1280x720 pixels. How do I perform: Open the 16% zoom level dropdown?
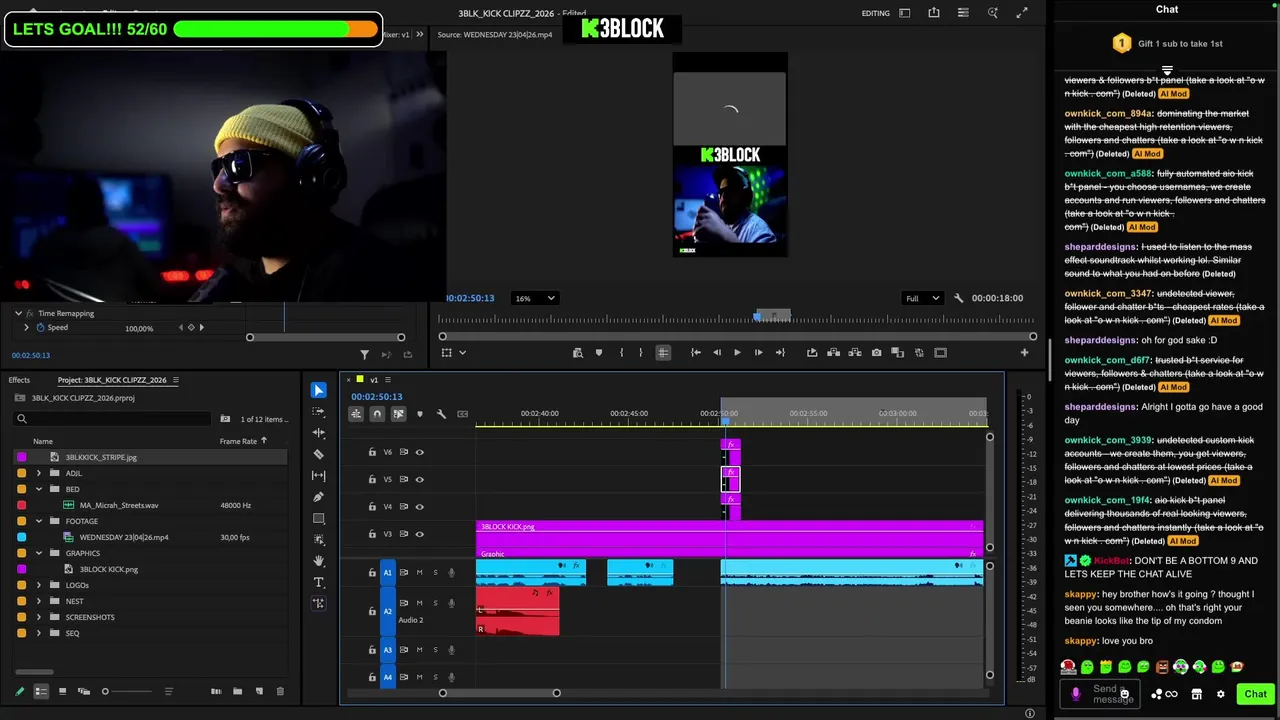[x=534, y=298]
